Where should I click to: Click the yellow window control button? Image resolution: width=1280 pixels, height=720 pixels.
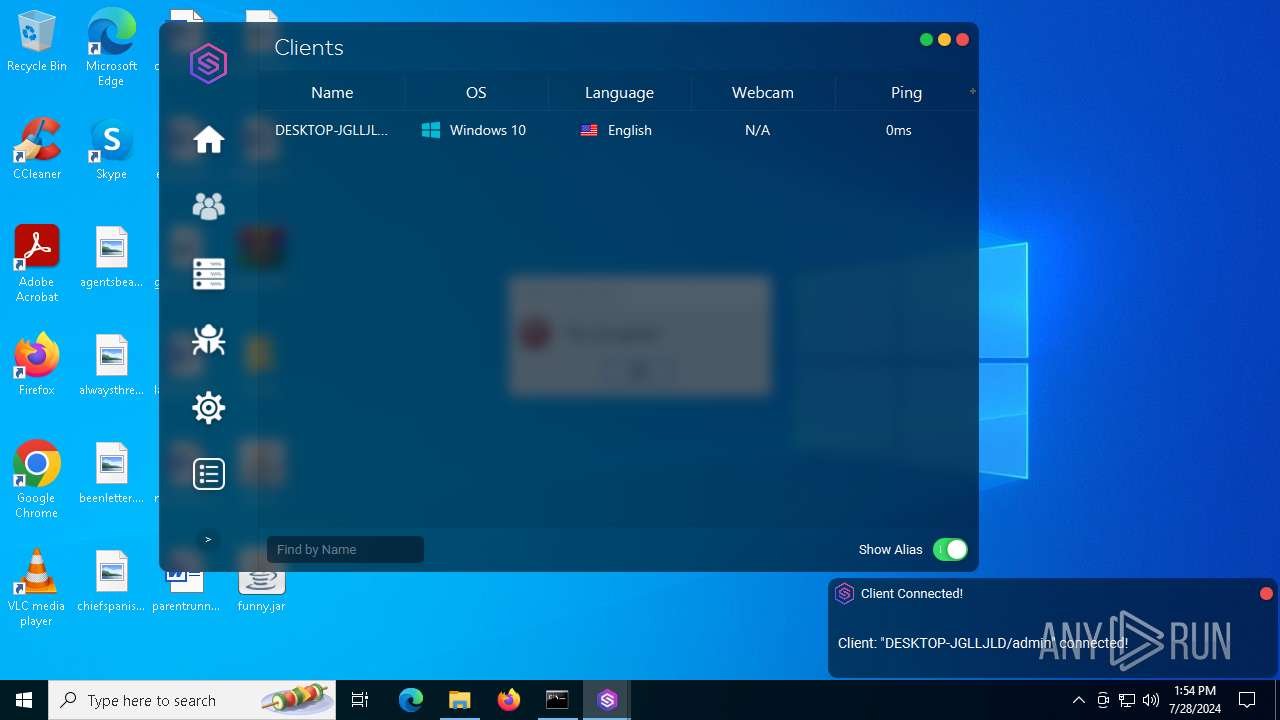pyautogui.click(x=944, y=40)
